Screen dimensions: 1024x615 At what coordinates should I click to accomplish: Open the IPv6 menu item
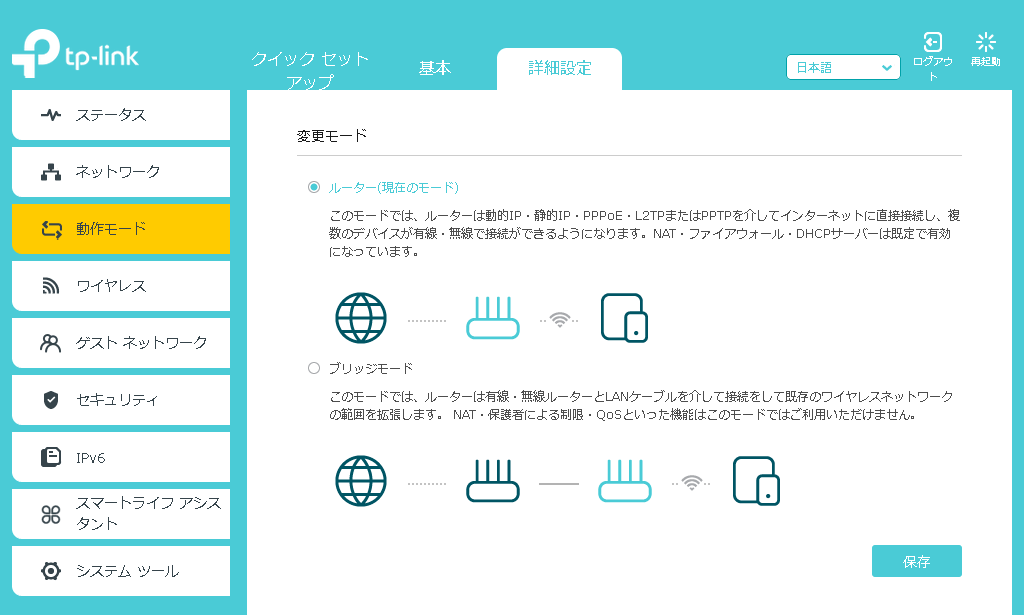[120, 458]
